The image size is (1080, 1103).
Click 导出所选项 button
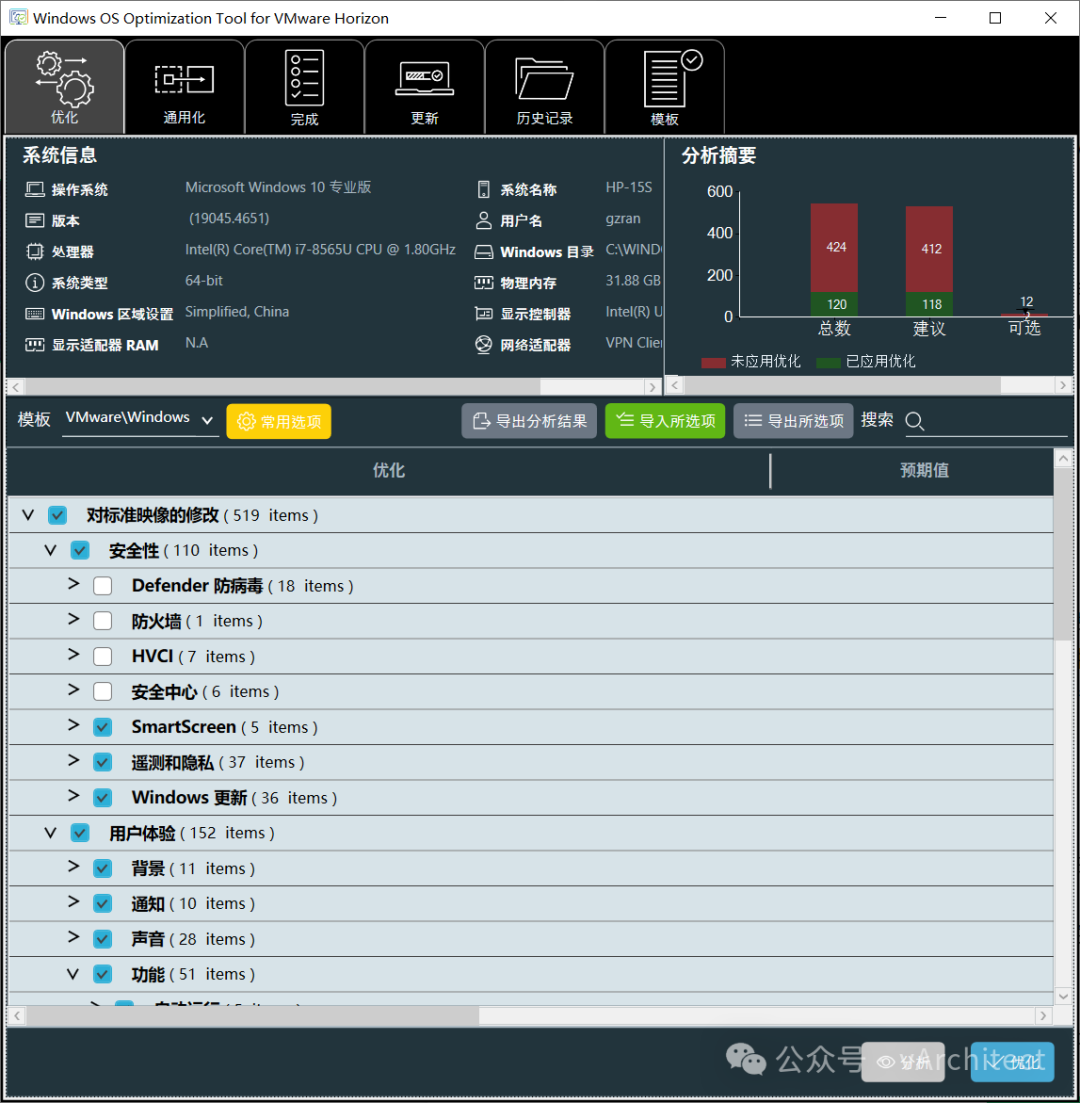click(x=793, y=421)
